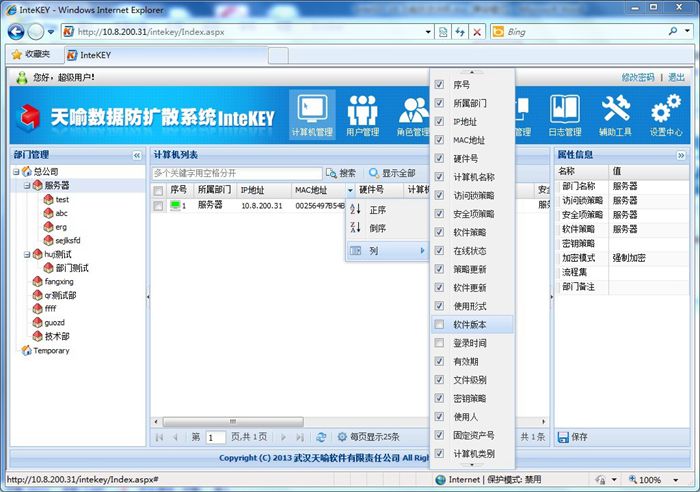Image resolution: width=700 pixels, height=492 pixels.
Task: Open 角色管理 module icon
Action: tap(413, 115)
